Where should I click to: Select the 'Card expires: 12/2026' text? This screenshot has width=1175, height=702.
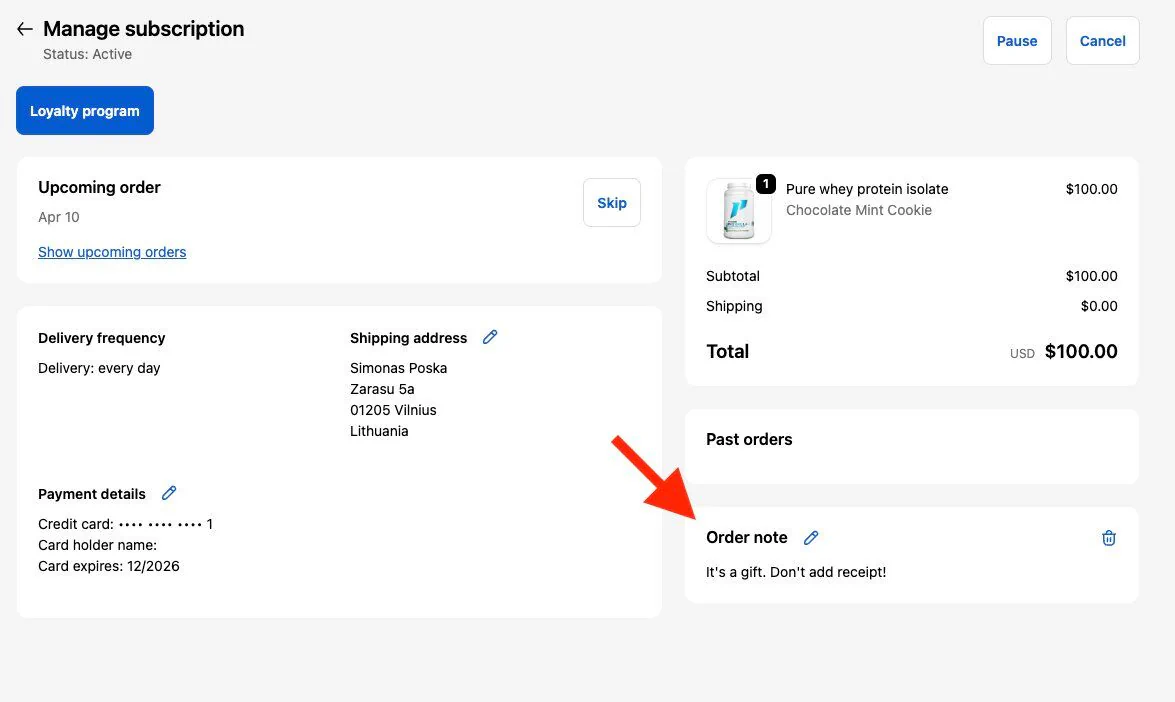point(109,566)
